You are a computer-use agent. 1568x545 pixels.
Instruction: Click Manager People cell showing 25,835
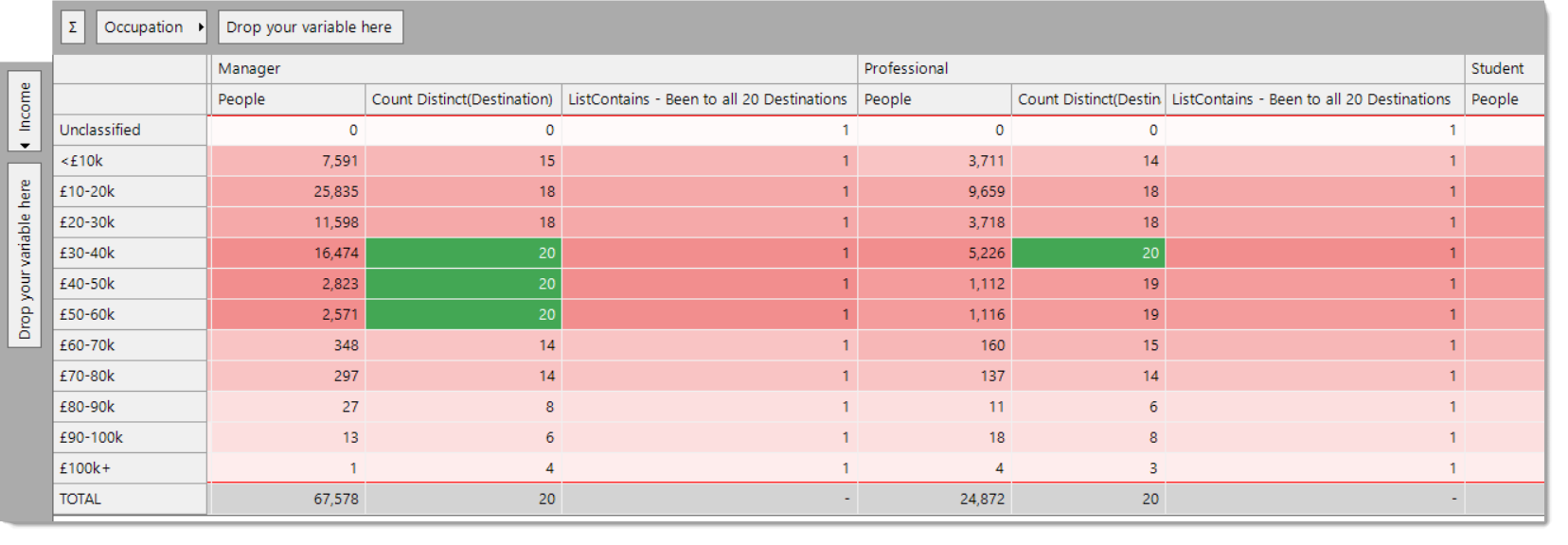(x=288, y=192)
